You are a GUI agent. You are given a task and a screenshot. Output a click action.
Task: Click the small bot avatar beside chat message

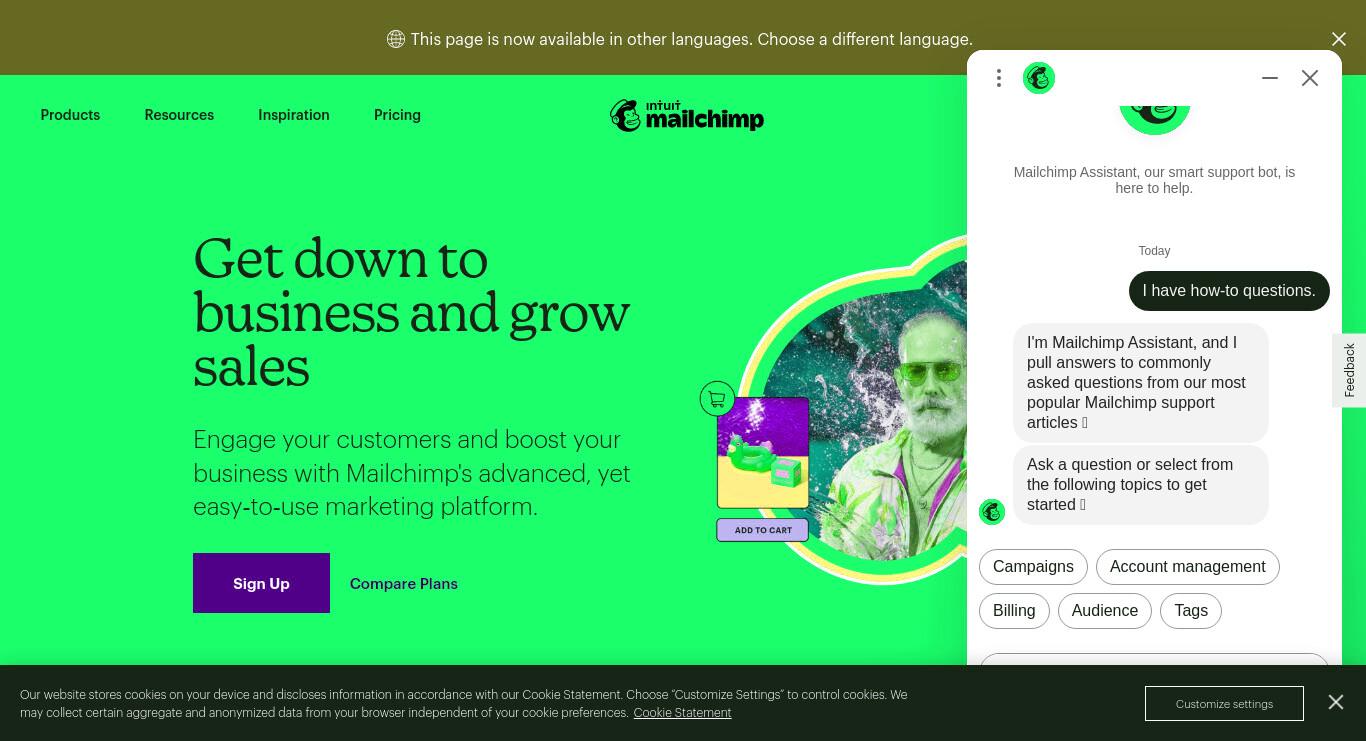point(992,512)
